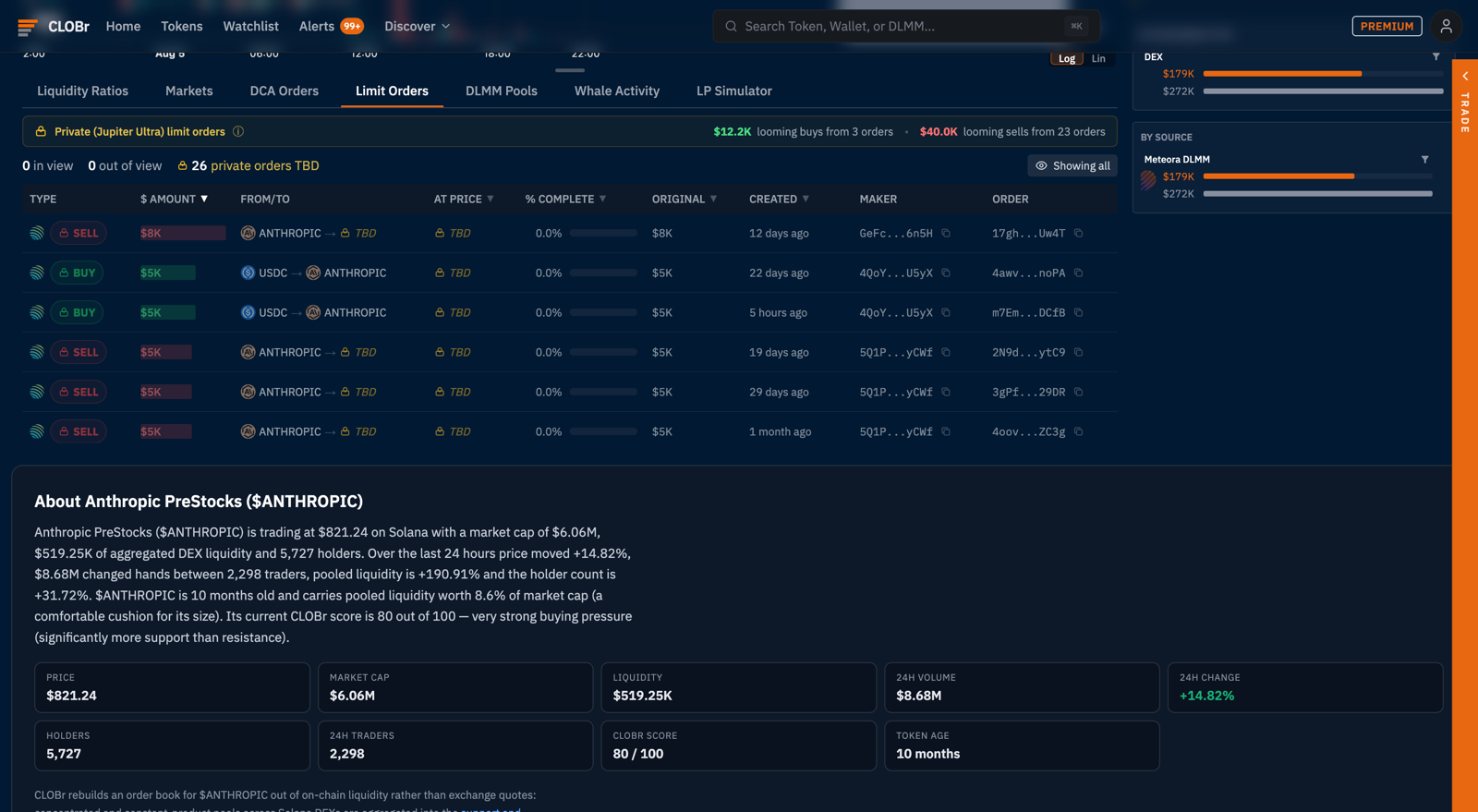1478x812 pixels.
Task: Click the search magnifier icon
Action: click(x=731, y=26)
